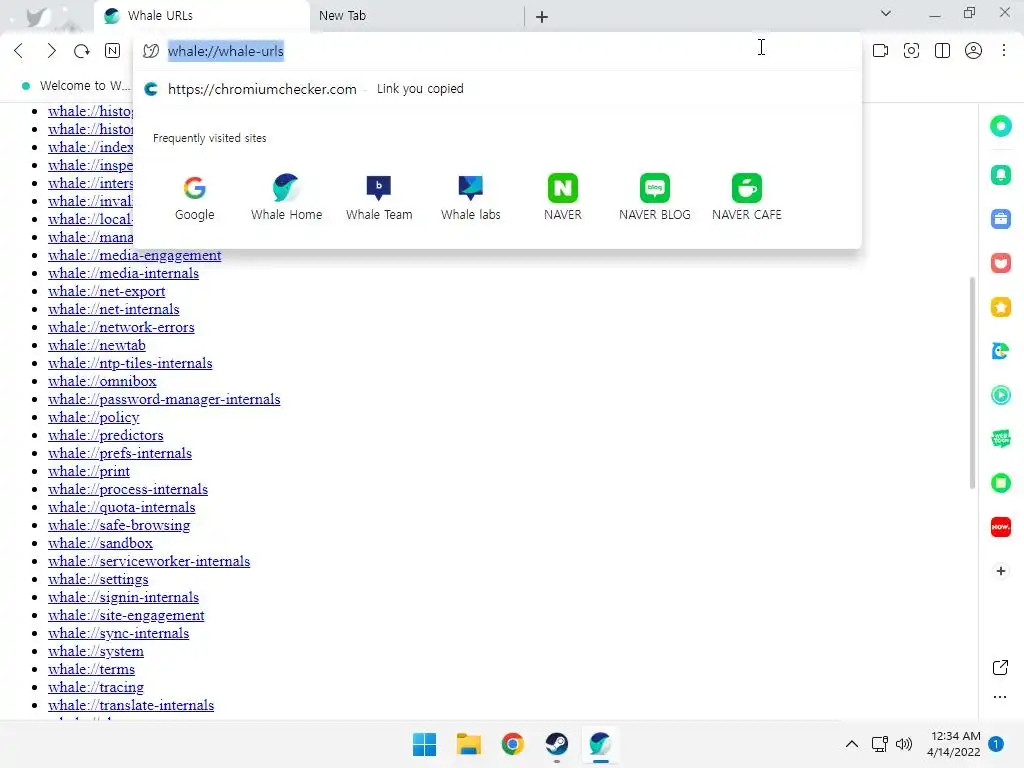Screen dimensions: 1024x768
Task: Open the NAVER CAFE shortcut
Action: [746, 199]
